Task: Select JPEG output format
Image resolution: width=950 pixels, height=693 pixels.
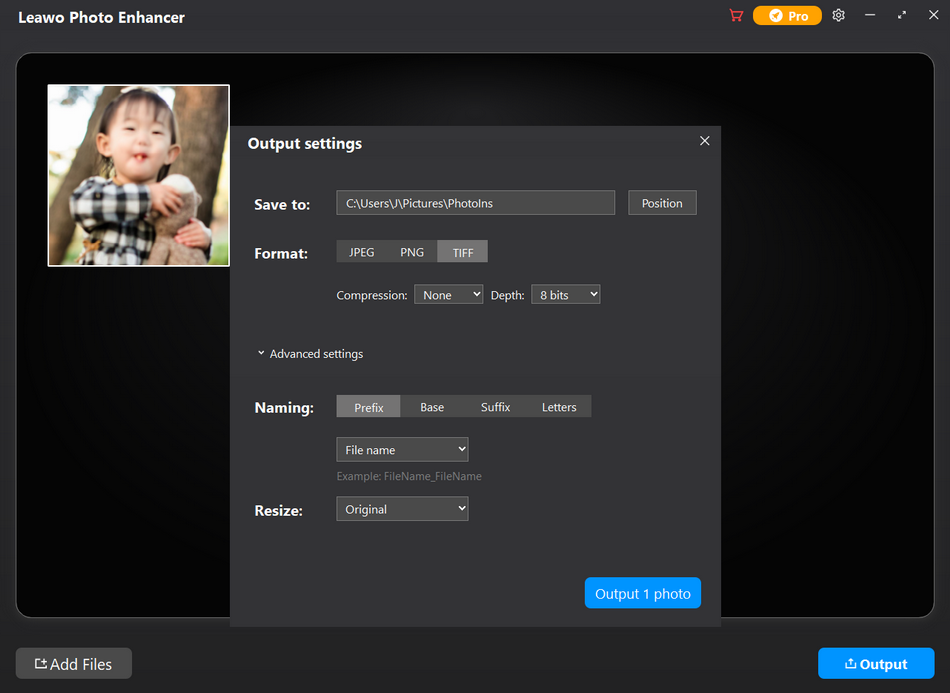Action: click(361, 252)
